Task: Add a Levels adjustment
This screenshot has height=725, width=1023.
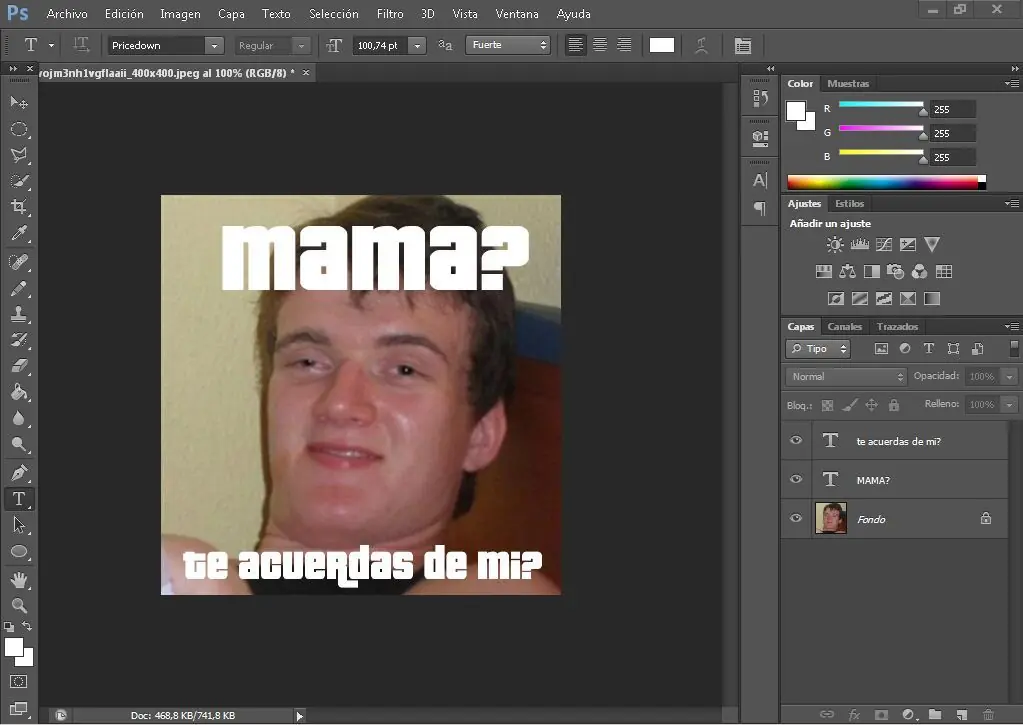Action: (x=860, y=245)
